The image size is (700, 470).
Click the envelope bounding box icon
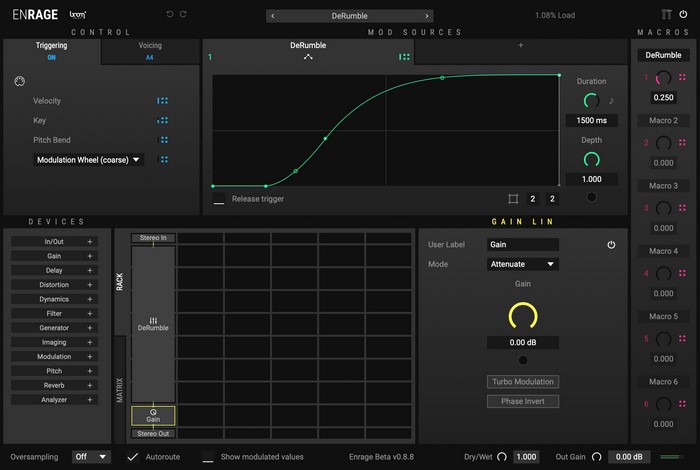point(513,199)
